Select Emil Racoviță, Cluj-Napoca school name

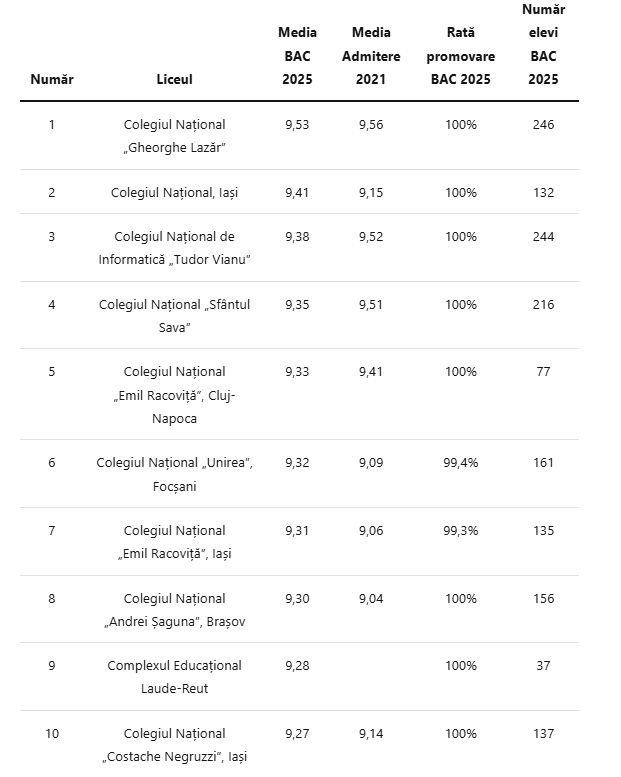pos(174,395)
